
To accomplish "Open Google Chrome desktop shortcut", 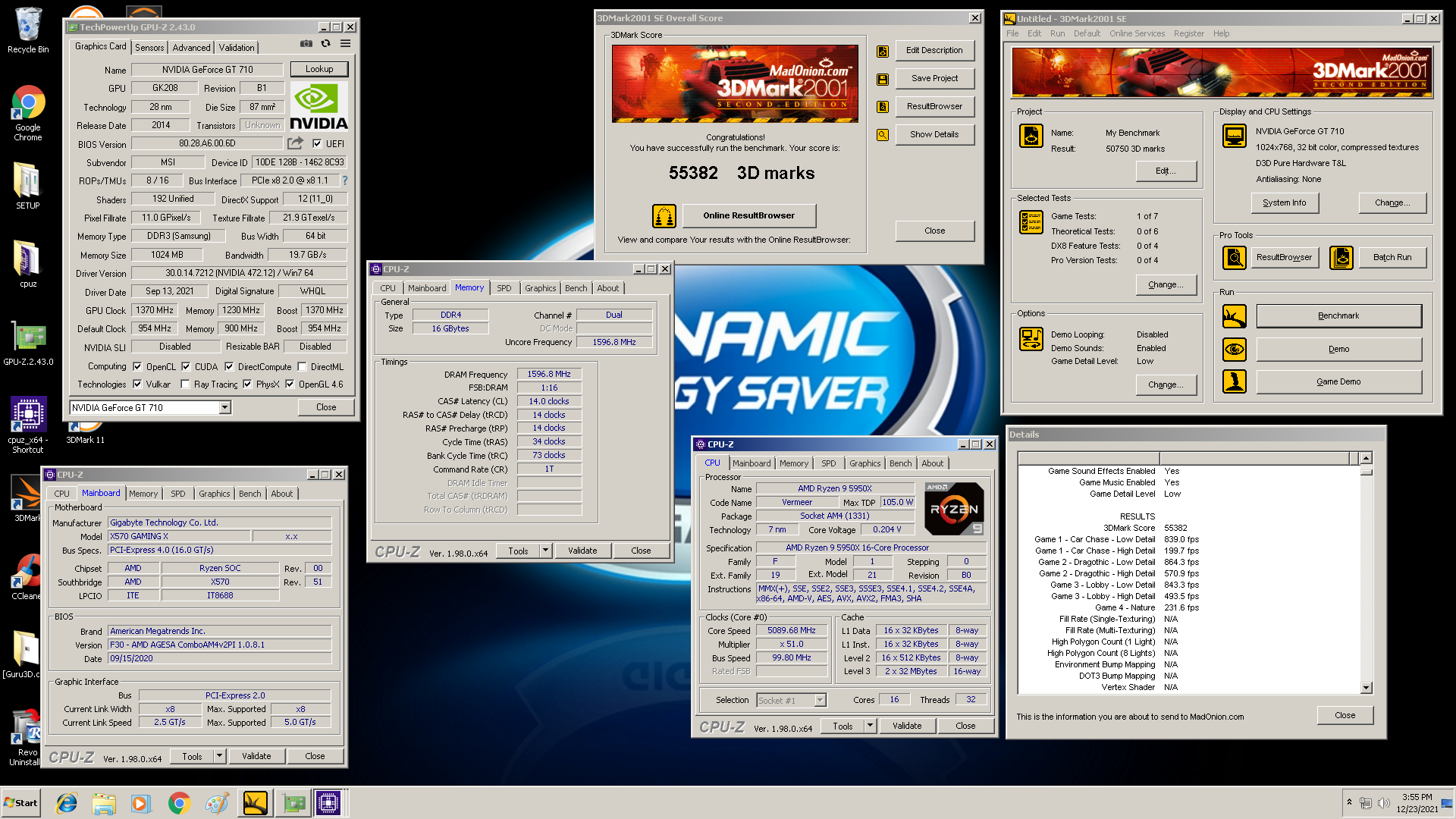I will coord(28,113).
